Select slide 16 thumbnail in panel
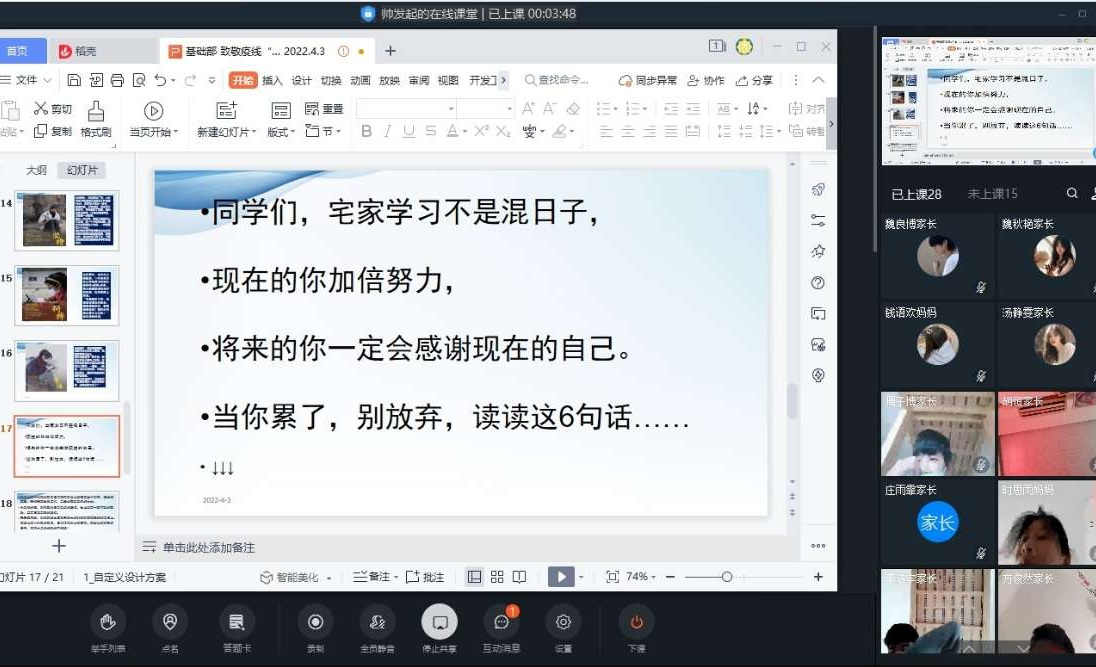This screenshot has height=667, width=1096. [66, 370]
